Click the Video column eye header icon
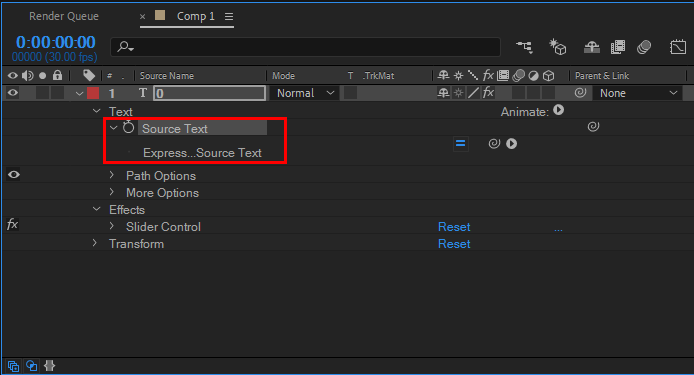 (12, 76)
